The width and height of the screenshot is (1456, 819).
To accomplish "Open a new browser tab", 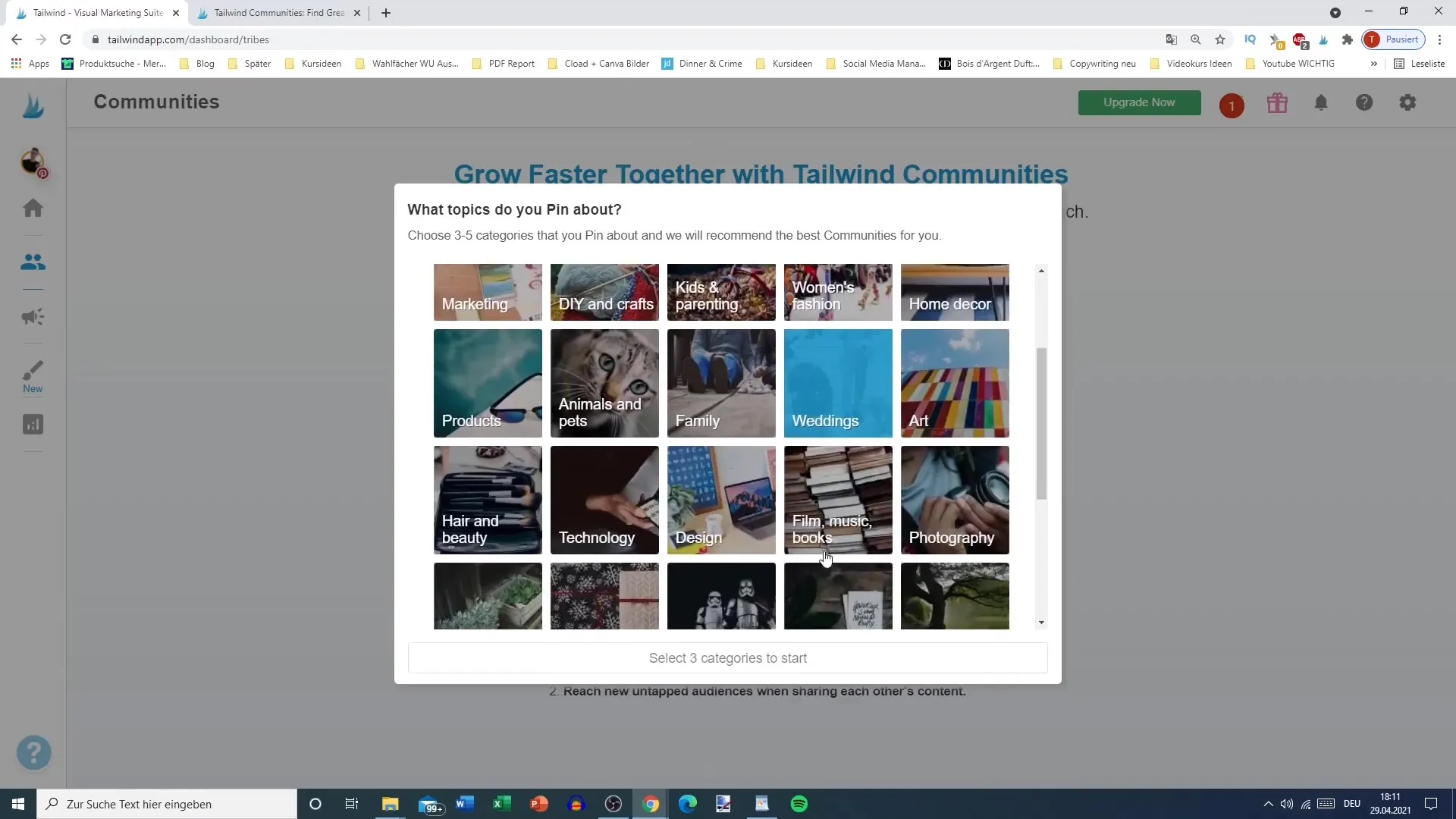I will [x=386, y=13].
